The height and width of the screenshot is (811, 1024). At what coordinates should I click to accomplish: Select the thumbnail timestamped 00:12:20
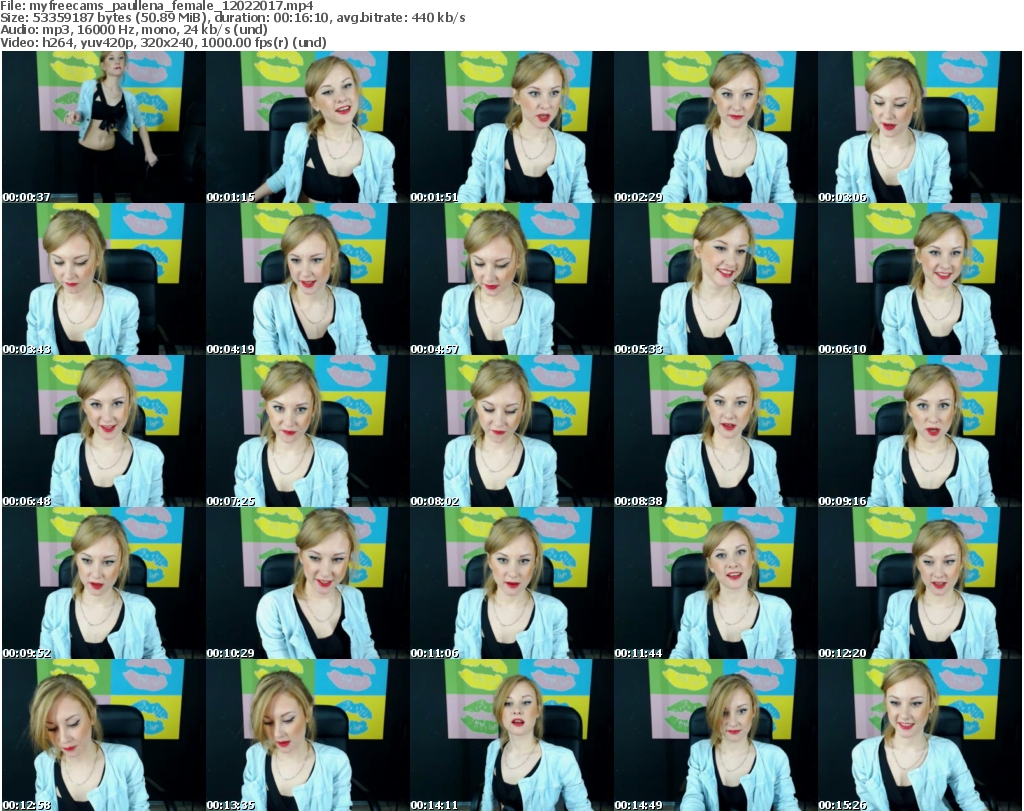(x=920, y=583)
